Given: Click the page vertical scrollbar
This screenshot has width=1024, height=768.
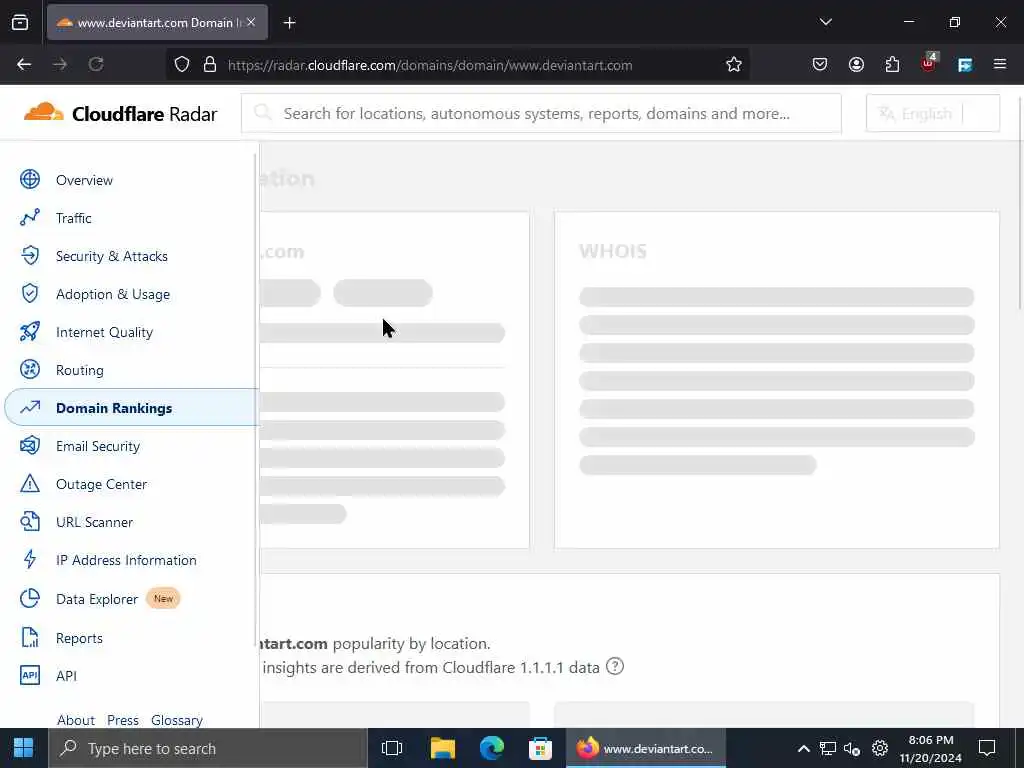Looking at the screenshot, I should click(1019, 202).
